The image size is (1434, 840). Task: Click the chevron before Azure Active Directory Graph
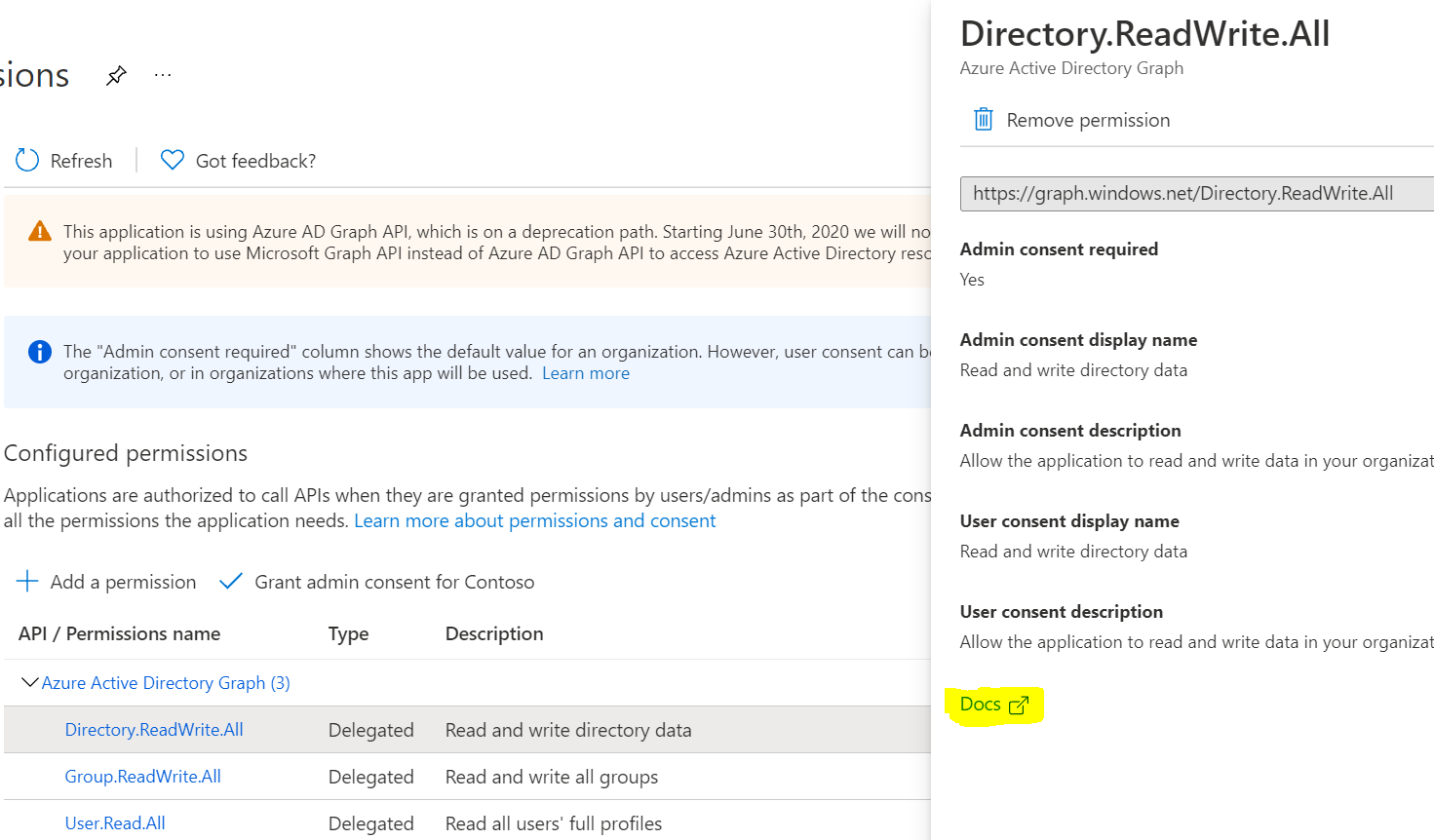[30, 682]
